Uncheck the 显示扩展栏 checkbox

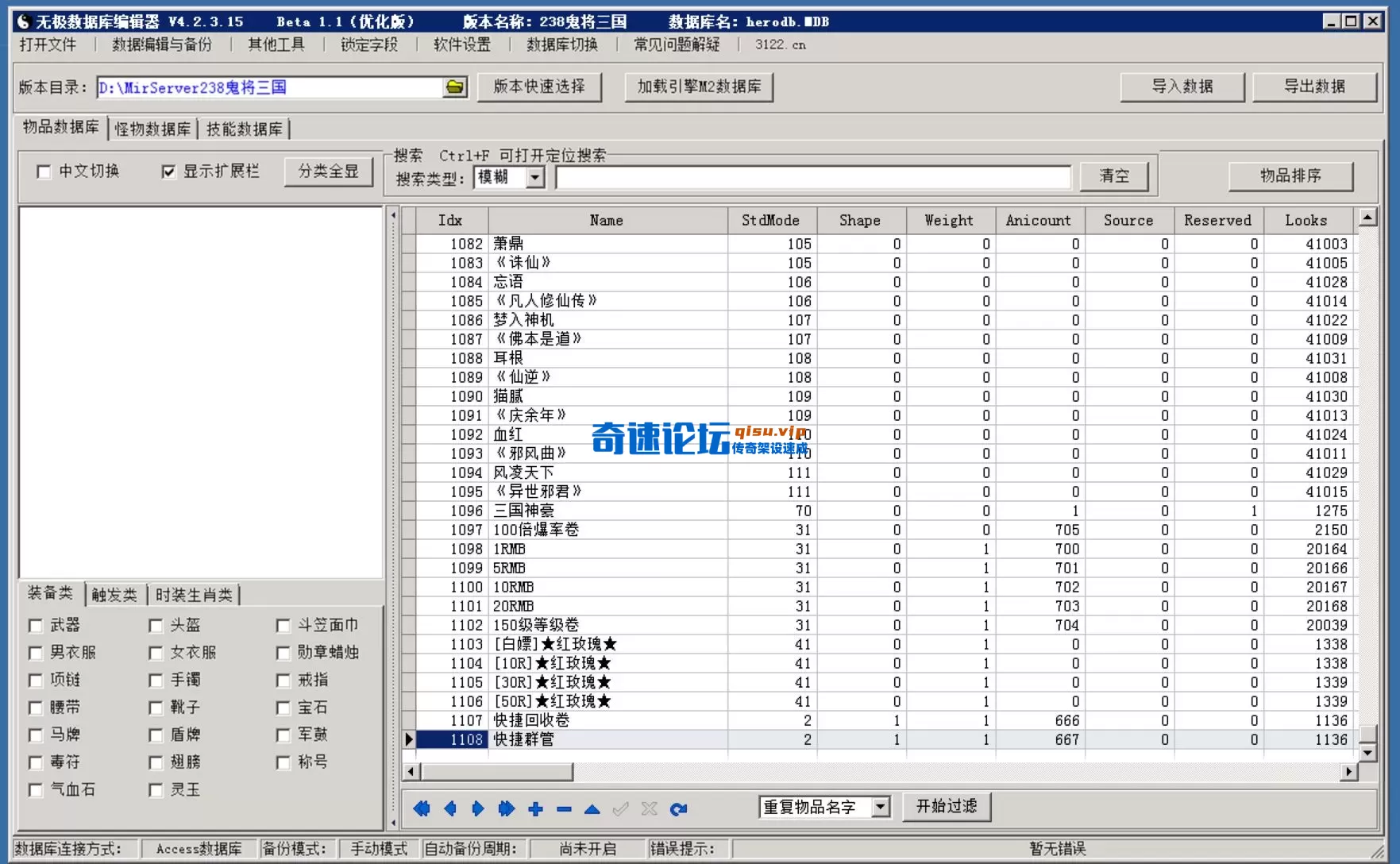[x=168, y=171]
